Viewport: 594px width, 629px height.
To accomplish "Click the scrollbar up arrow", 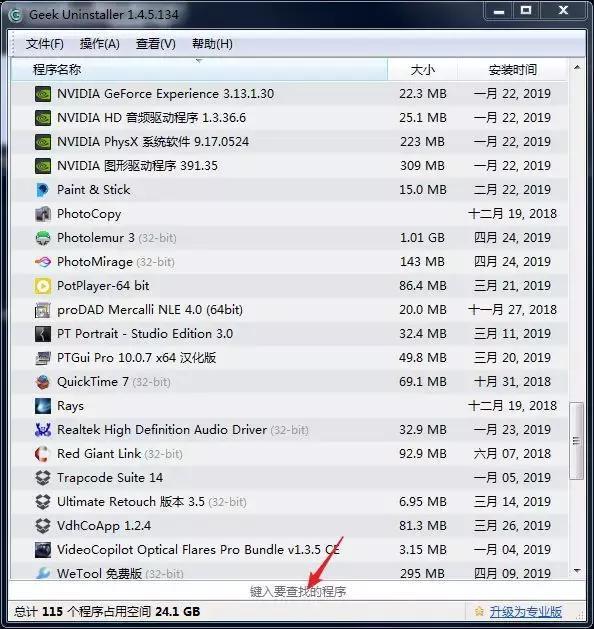I will 577,68.
